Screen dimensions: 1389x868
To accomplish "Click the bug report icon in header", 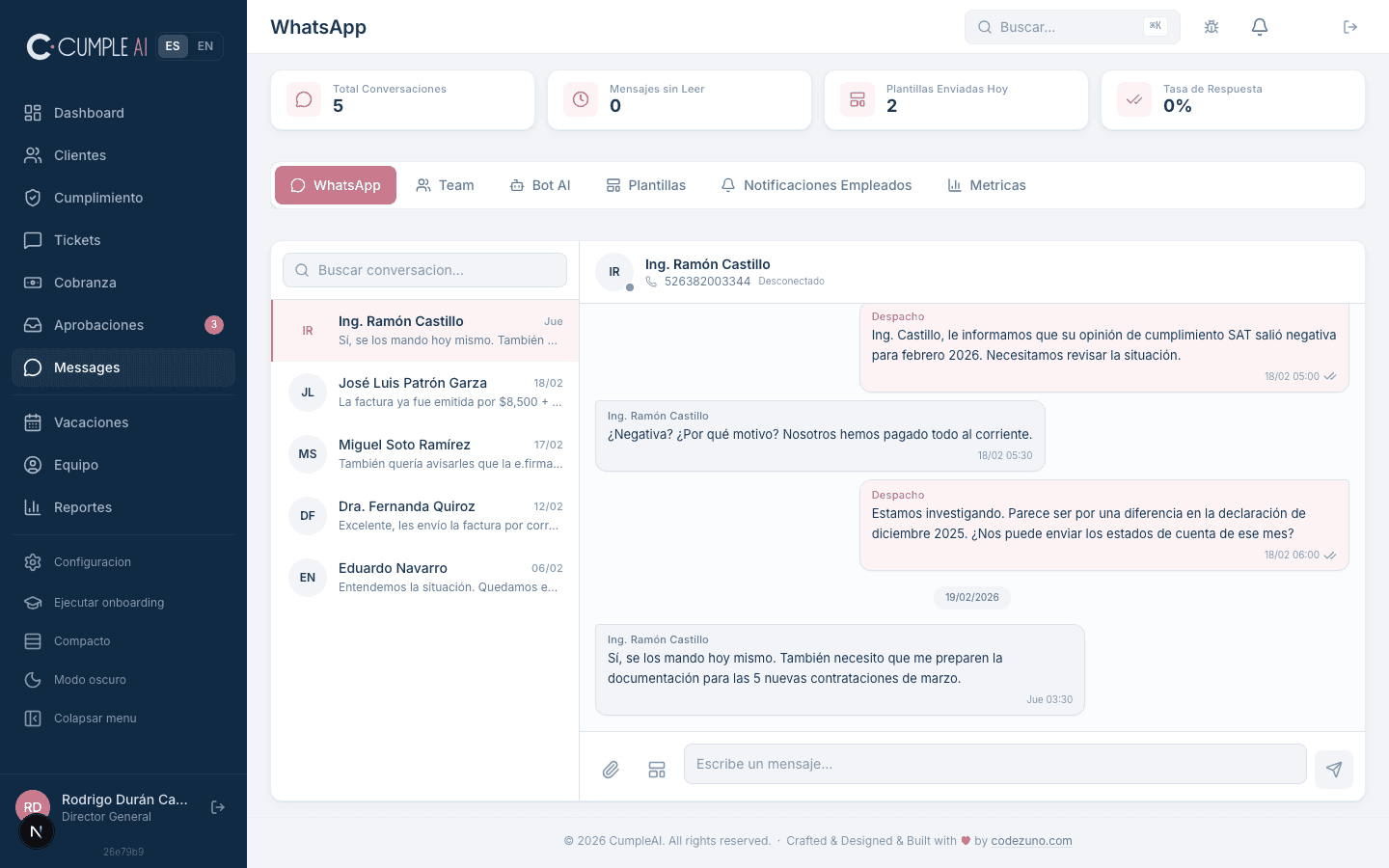I will 1212,27.
